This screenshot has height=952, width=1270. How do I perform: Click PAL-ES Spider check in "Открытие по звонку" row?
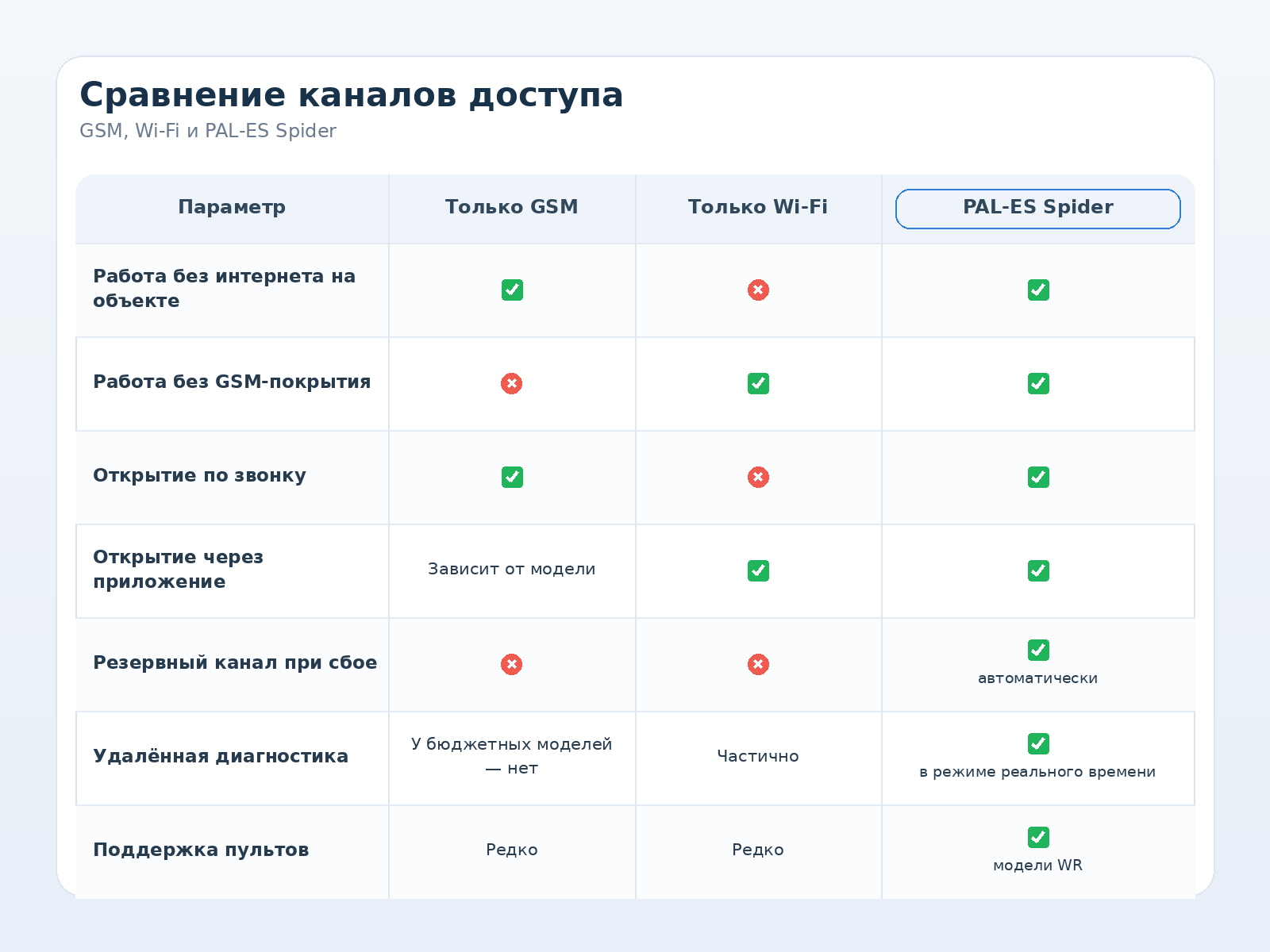click(1038, 477)
